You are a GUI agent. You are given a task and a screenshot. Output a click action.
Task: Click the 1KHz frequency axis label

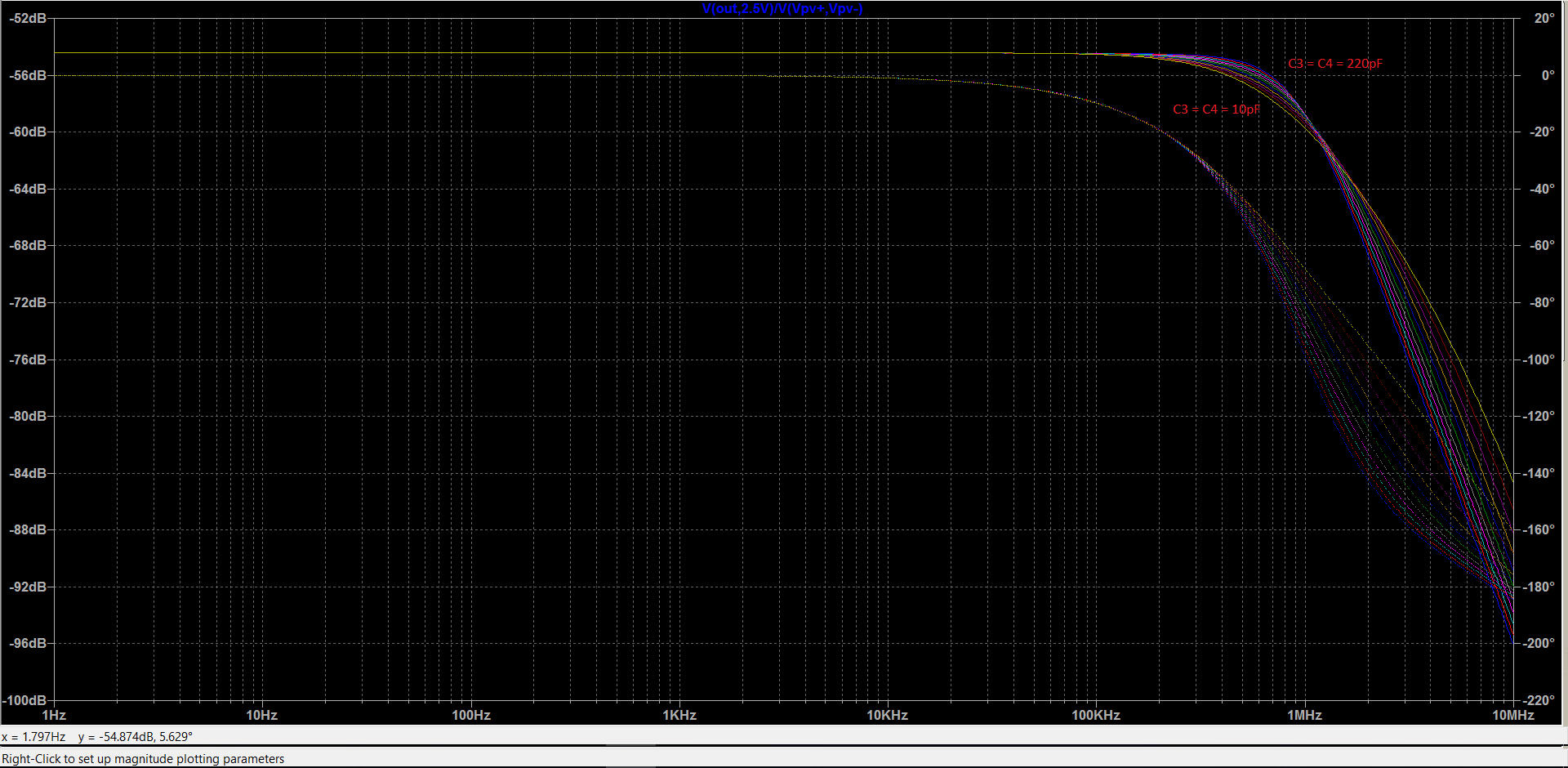coord(679,715)
